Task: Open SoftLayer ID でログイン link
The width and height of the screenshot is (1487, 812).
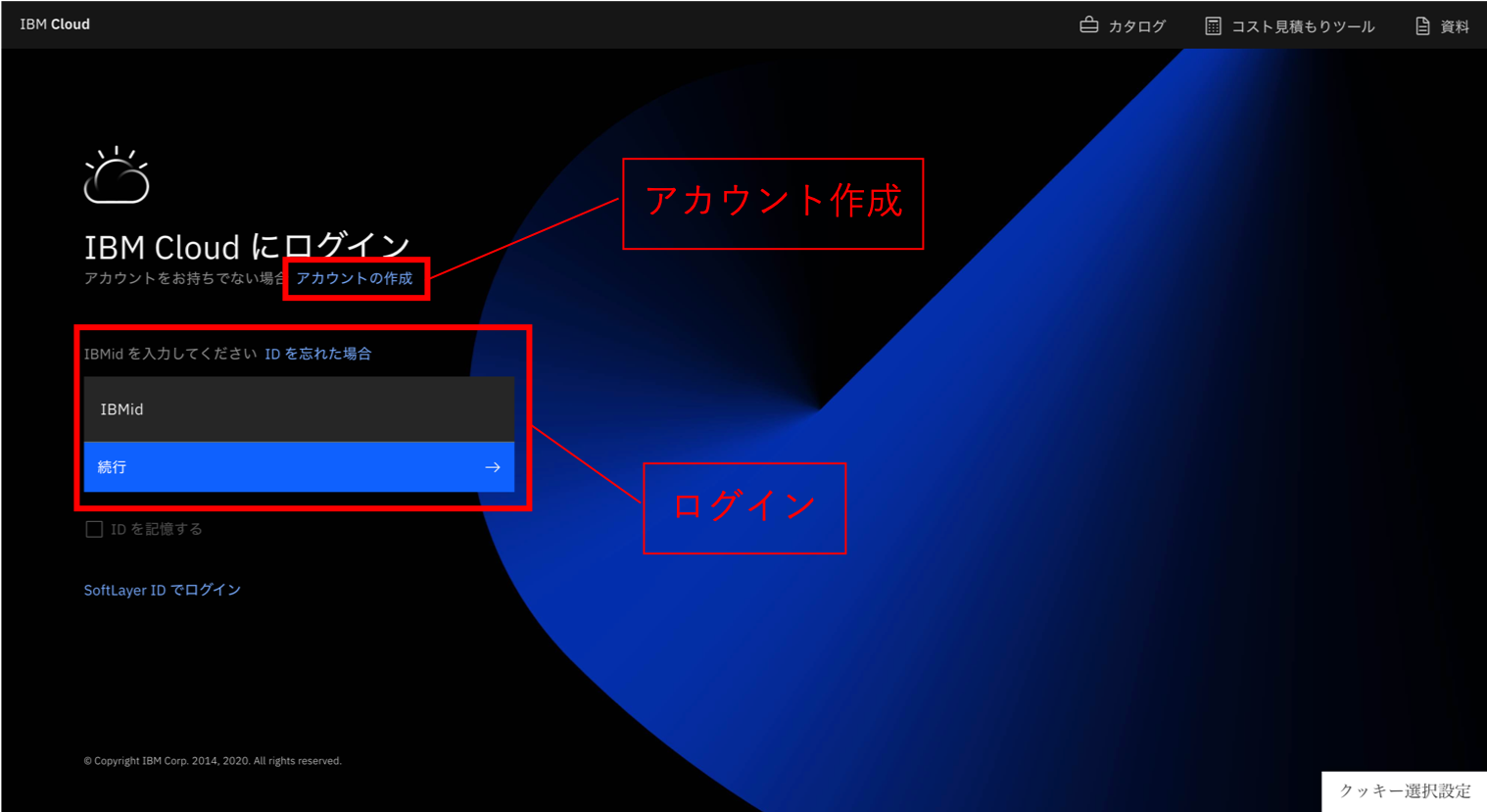Action: coord(162,589)
